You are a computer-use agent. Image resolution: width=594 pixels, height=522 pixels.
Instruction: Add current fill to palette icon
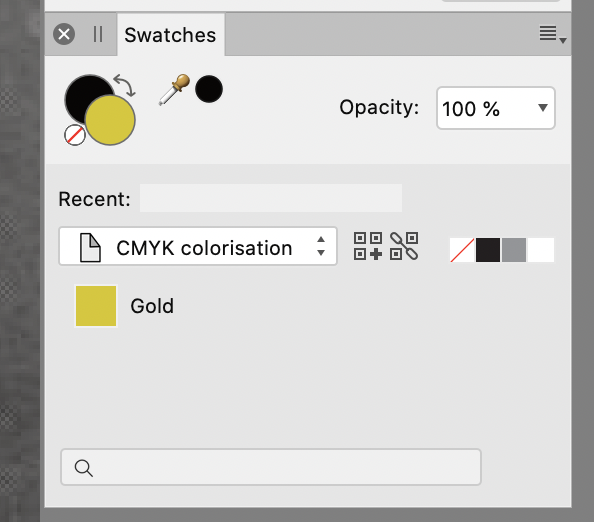368,246
